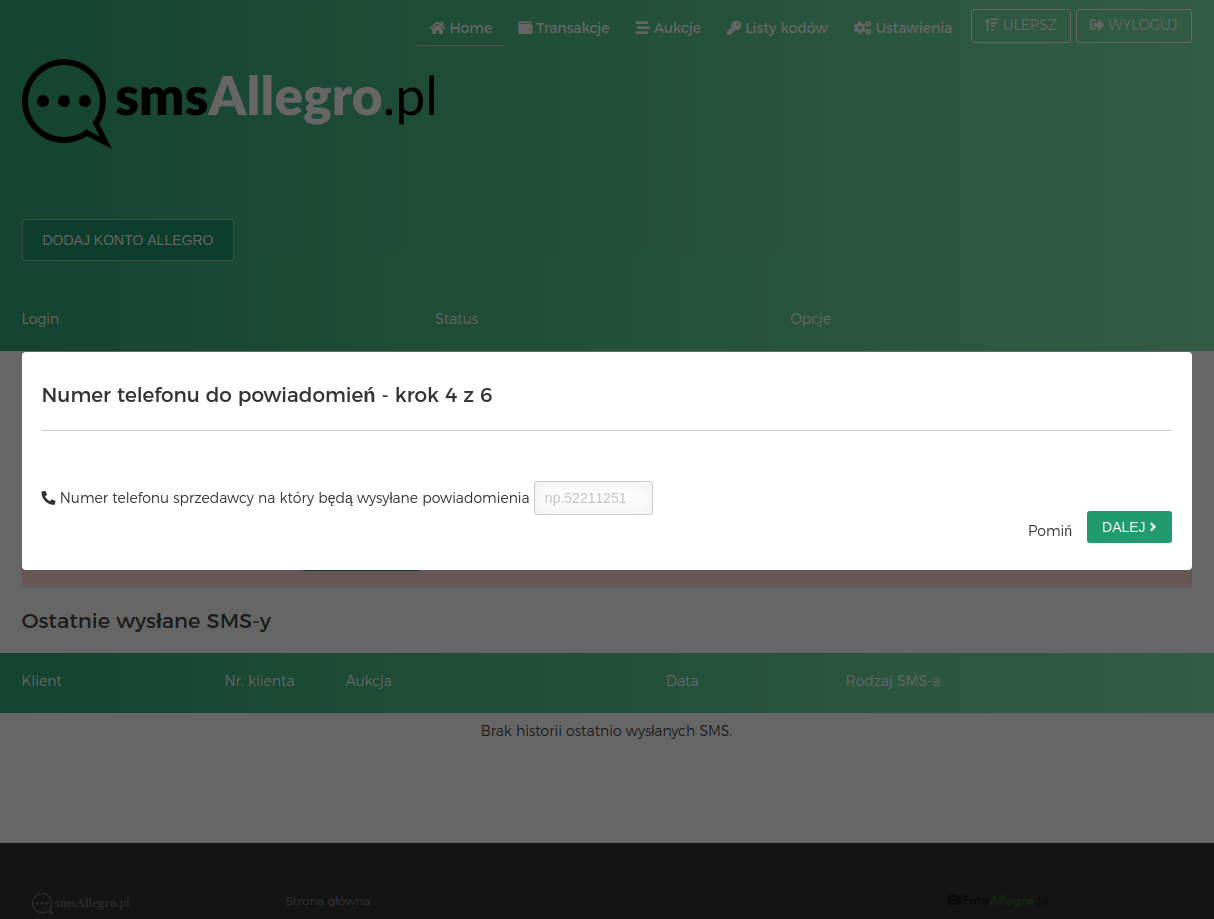The height and width of the screenshot is (919, 1214).
Task: Click the smsAllegro.pl footer logo
Action: (81, 903)
